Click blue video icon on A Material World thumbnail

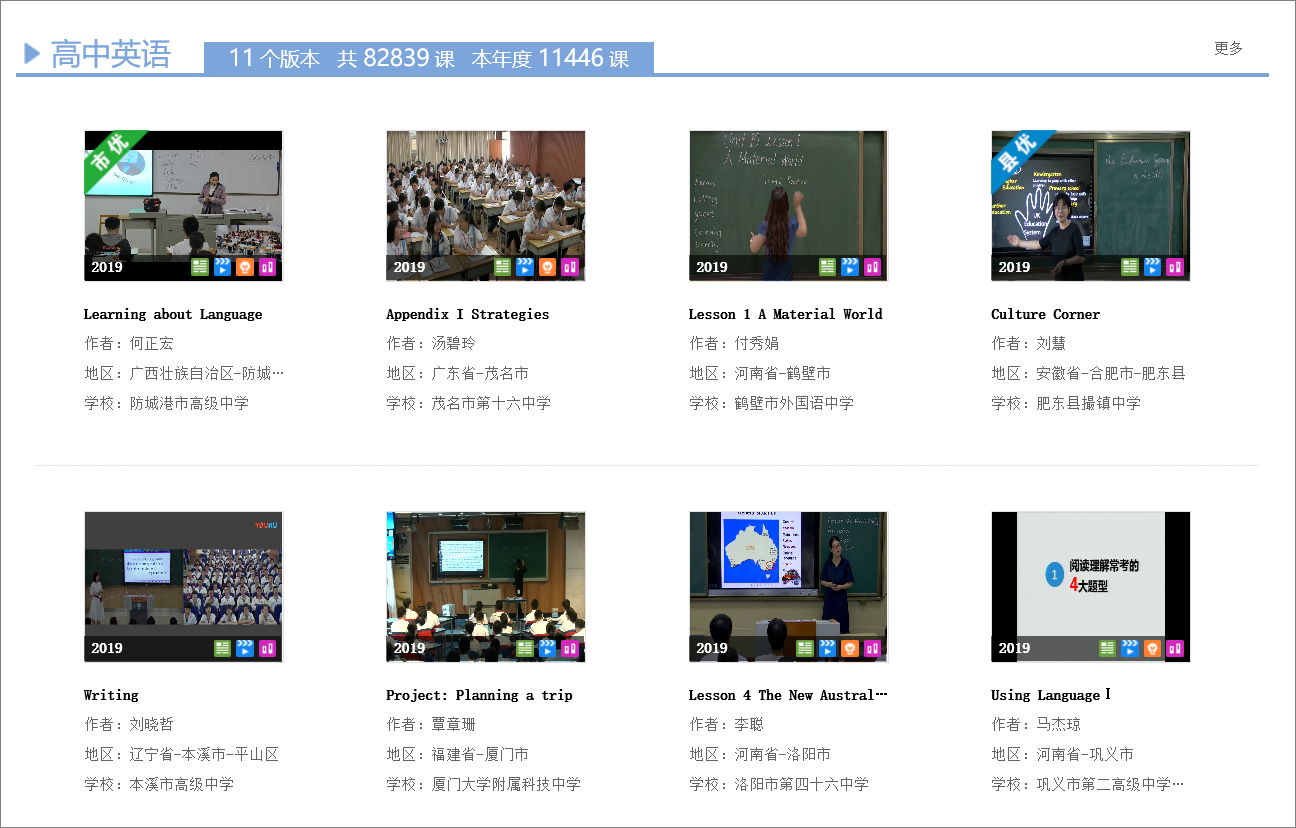(x=850, y=267)
